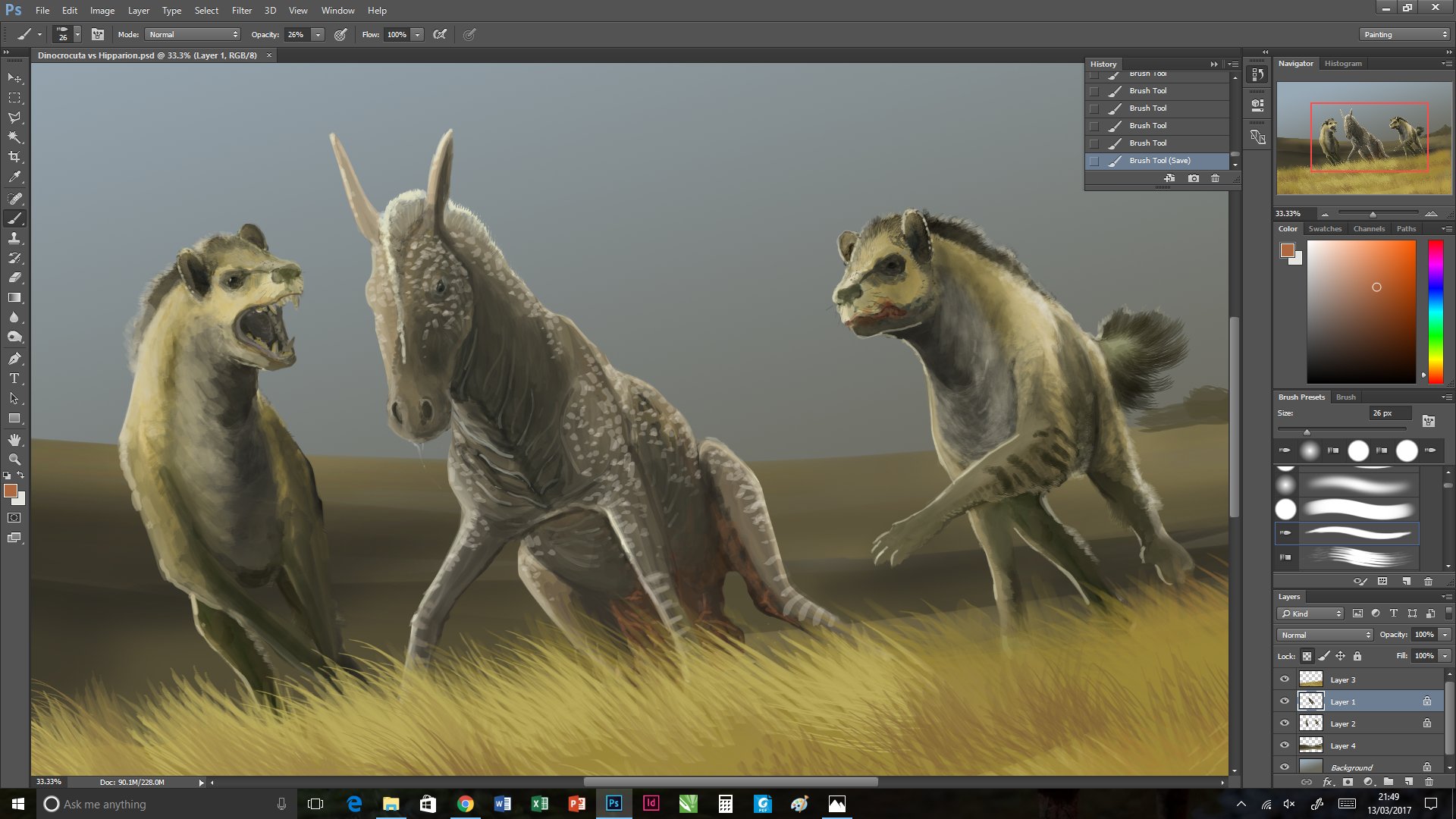This screenshot has width=1456, height=819.
Task: Open the layer Fill dropdown arrow
Action: 1445,656
